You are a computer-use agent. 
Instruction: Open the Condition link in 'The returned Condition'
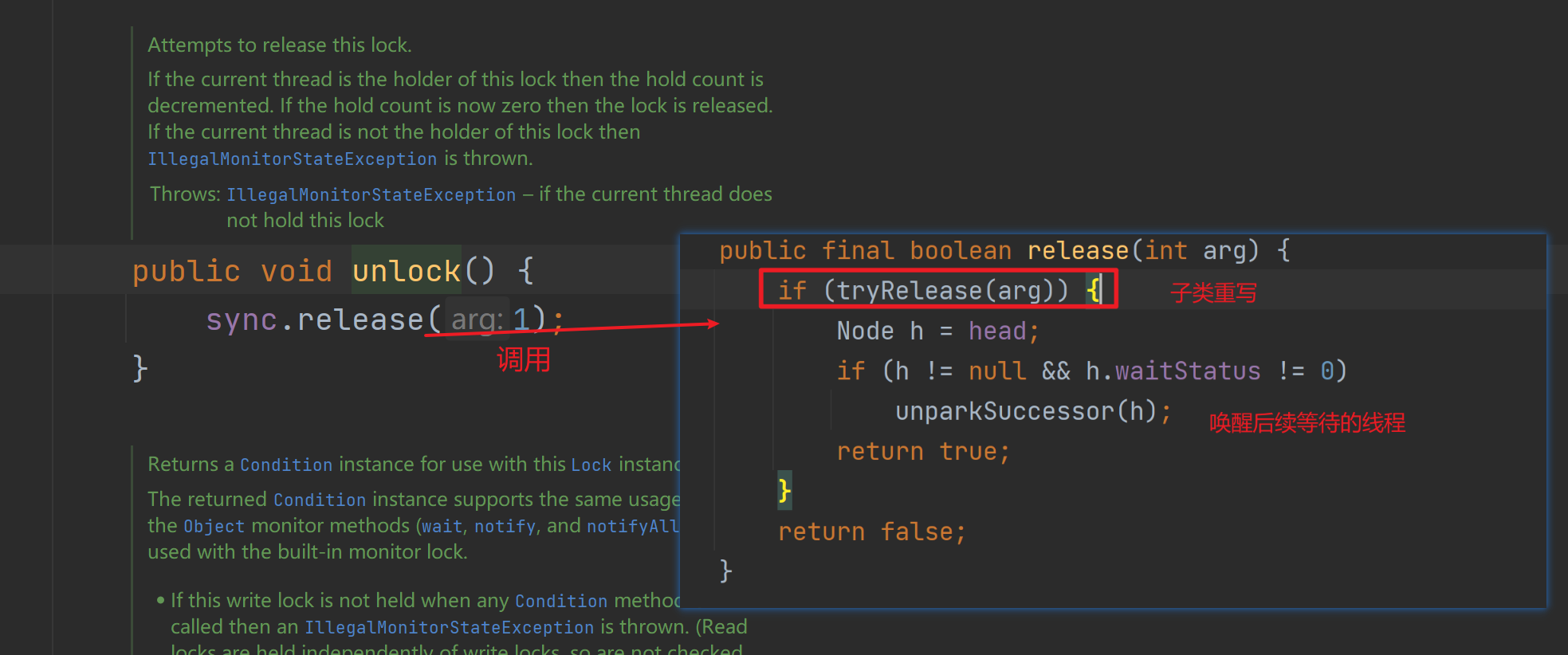(320, 500)
